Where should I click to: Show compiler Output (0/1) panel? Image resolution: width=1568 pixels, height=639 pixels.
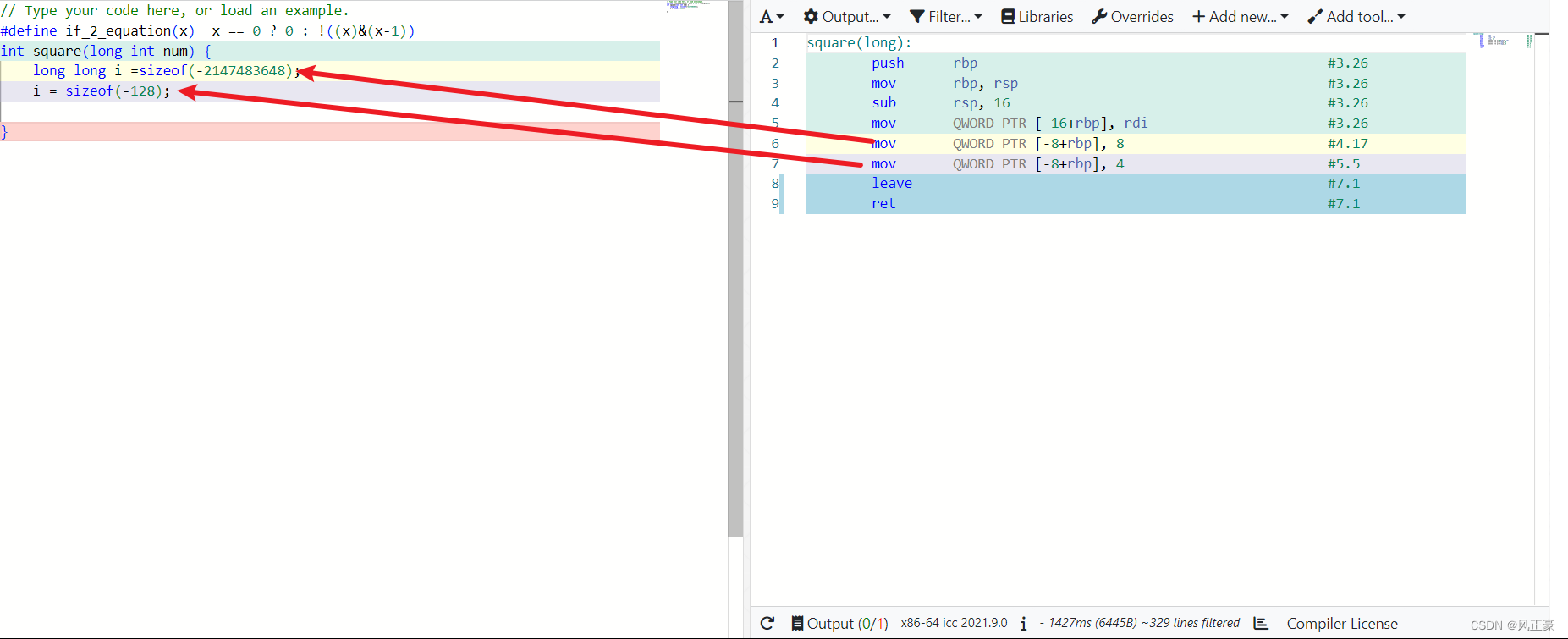[x=839, y=624]
